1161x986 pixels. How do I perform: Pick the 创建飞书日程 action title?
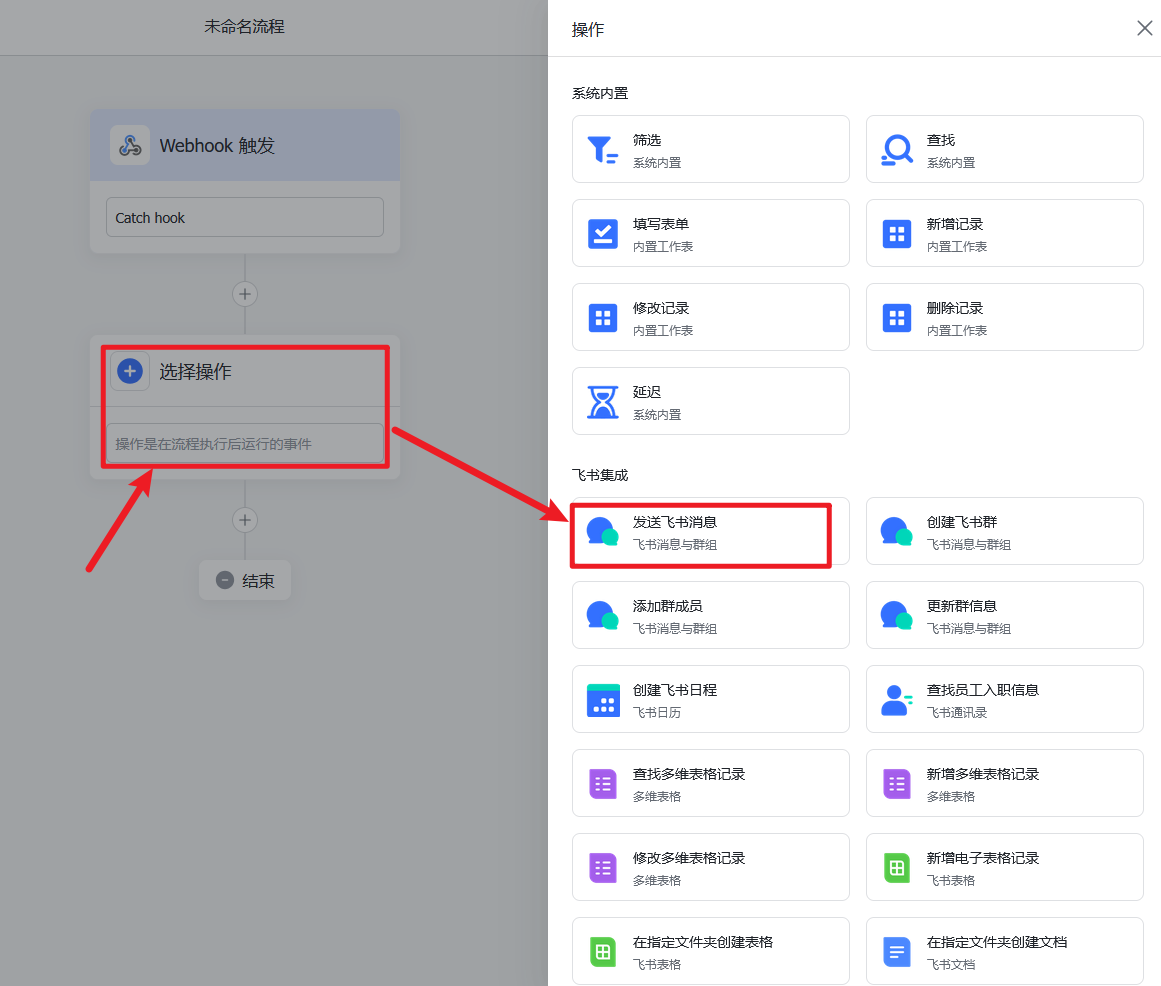coord(675,690)
